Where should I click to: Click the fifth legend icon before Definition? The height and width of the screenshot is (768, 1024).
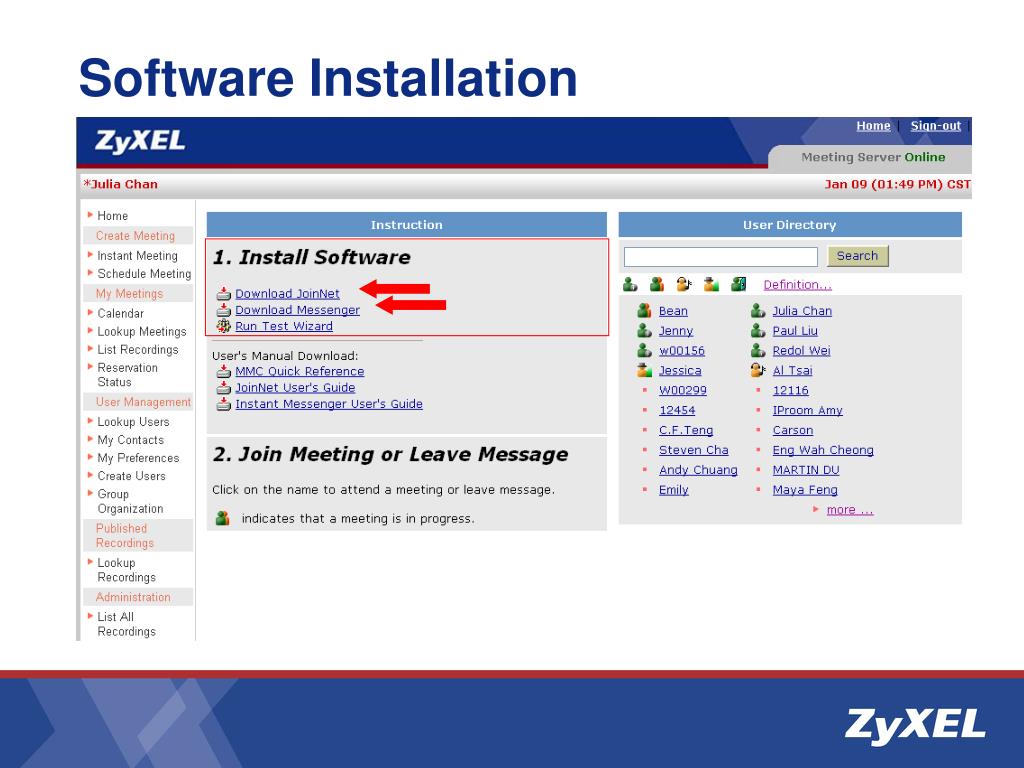coord(739,284)
